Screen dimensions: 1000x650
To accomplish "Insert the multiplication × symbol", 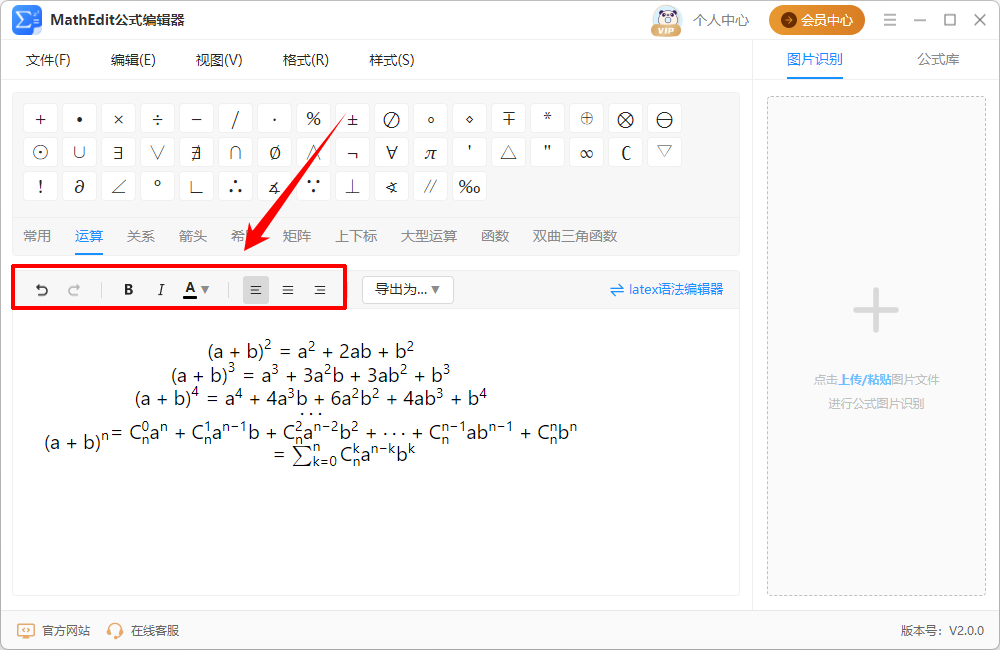I will click(119, 119).
